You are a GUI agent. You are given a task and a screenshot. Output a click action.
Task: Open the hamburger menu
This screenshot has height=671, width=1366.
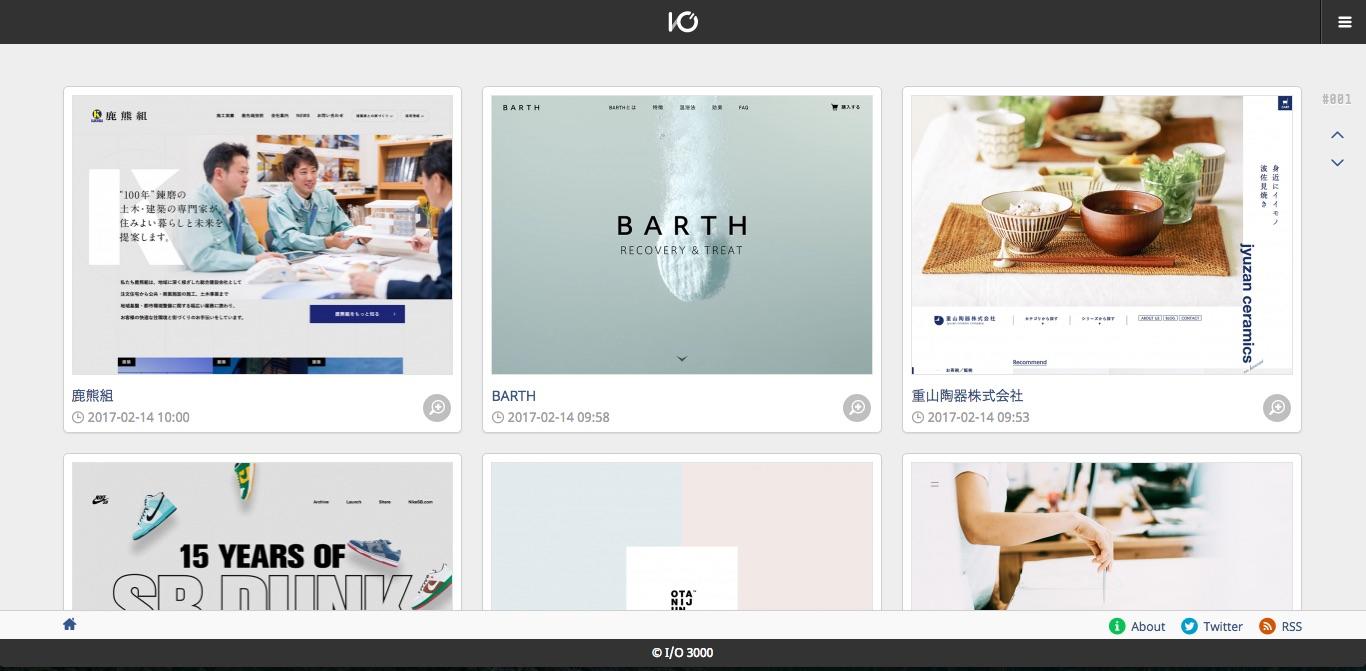pyautogui.click(x=1345, y=22)
